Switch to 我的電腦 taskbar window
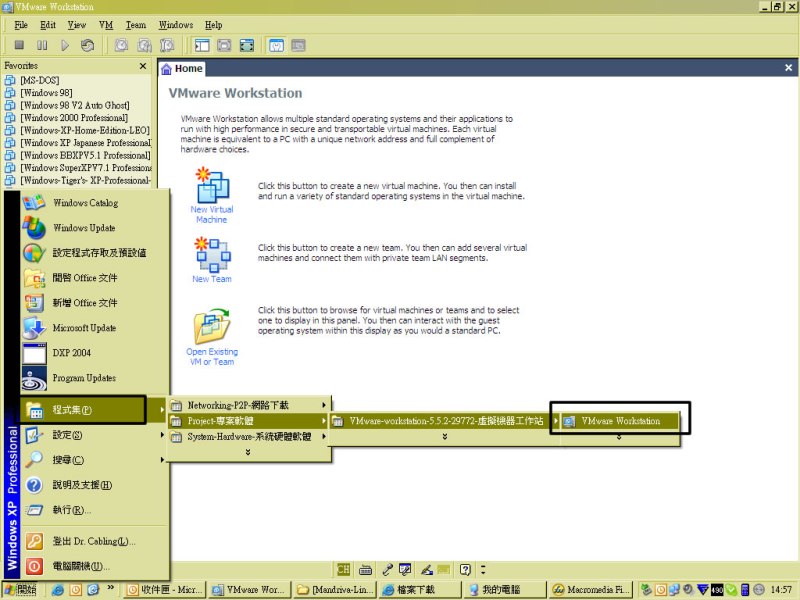Screen dimensions: 800x600 pos(506,590)
